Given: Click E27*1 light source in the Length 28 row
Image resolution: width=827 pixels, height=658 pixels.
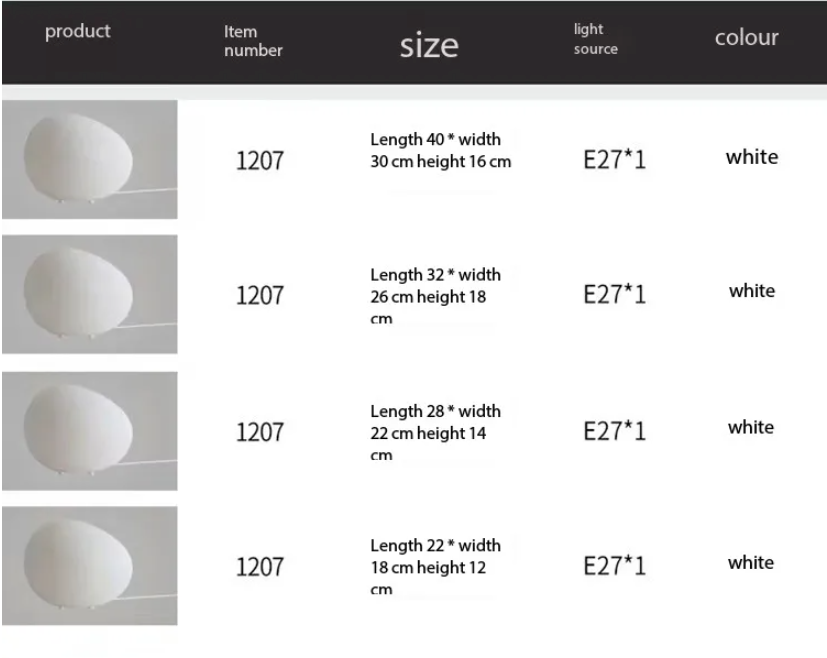Looking at the screenshot, I should pyautogui.click(x=614, y=431).
